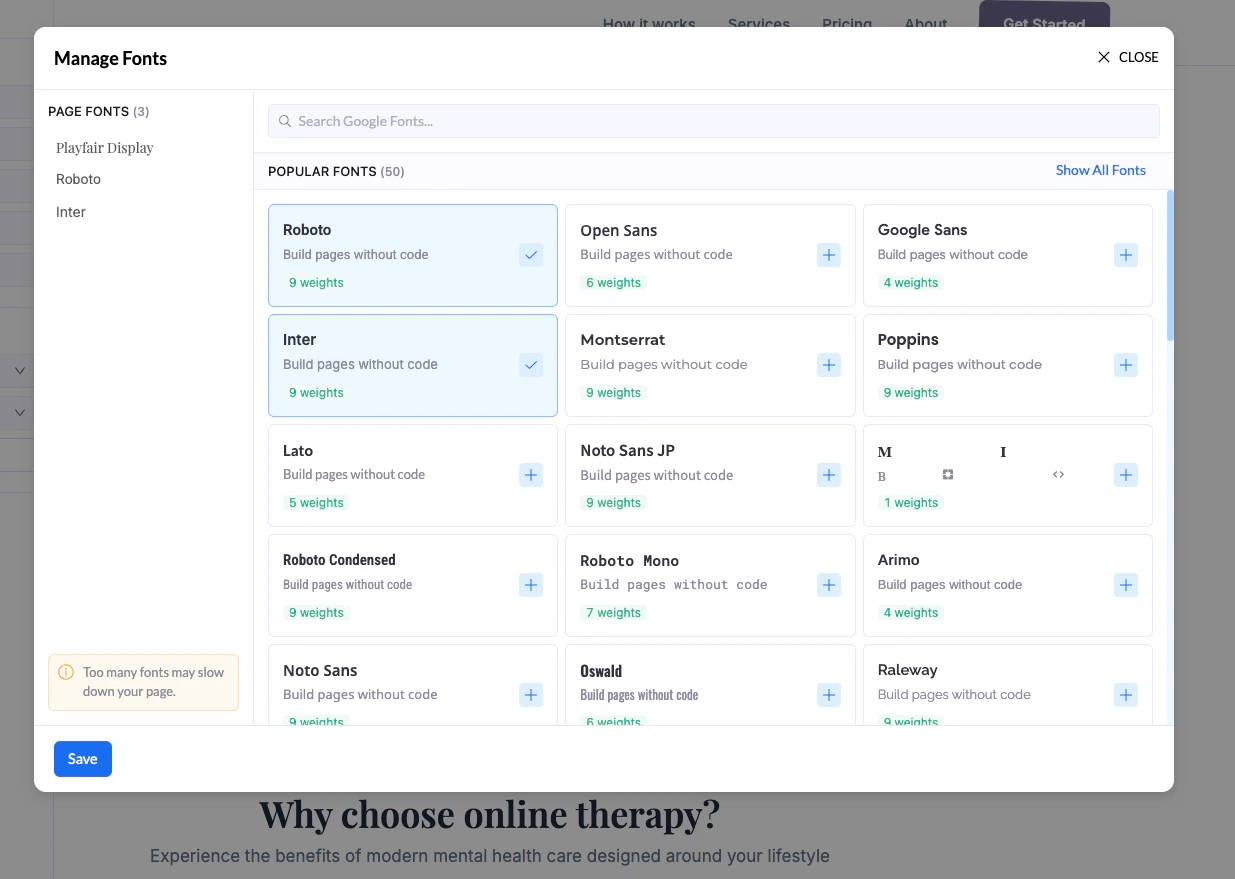The image size is (1235, 879).
Task: Focus the Search Google Fonts field
Action: 714,121
